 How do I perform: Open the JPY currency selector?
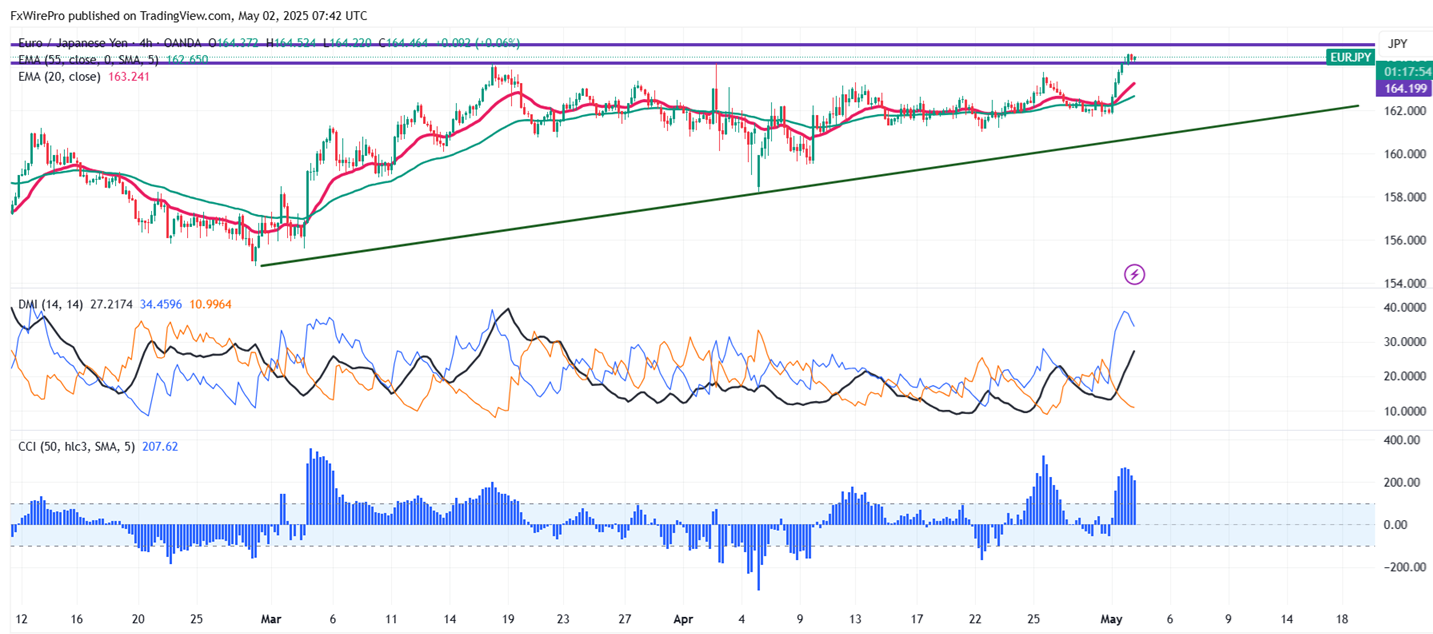[x=1398, y=43]
